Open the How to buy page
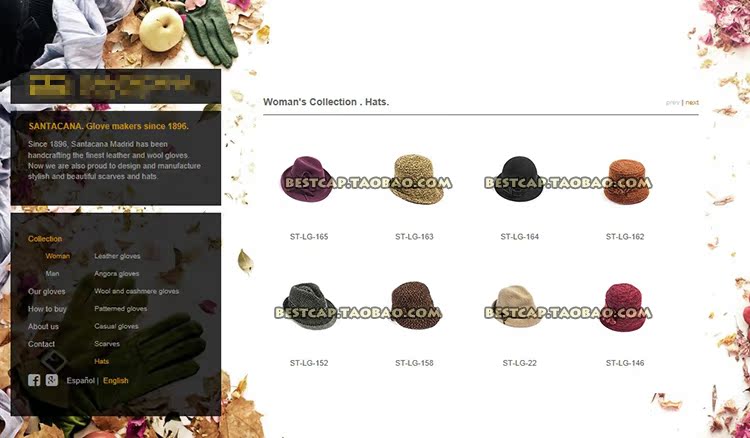Screen dimensions: 750x438 (x=47, y=309)
